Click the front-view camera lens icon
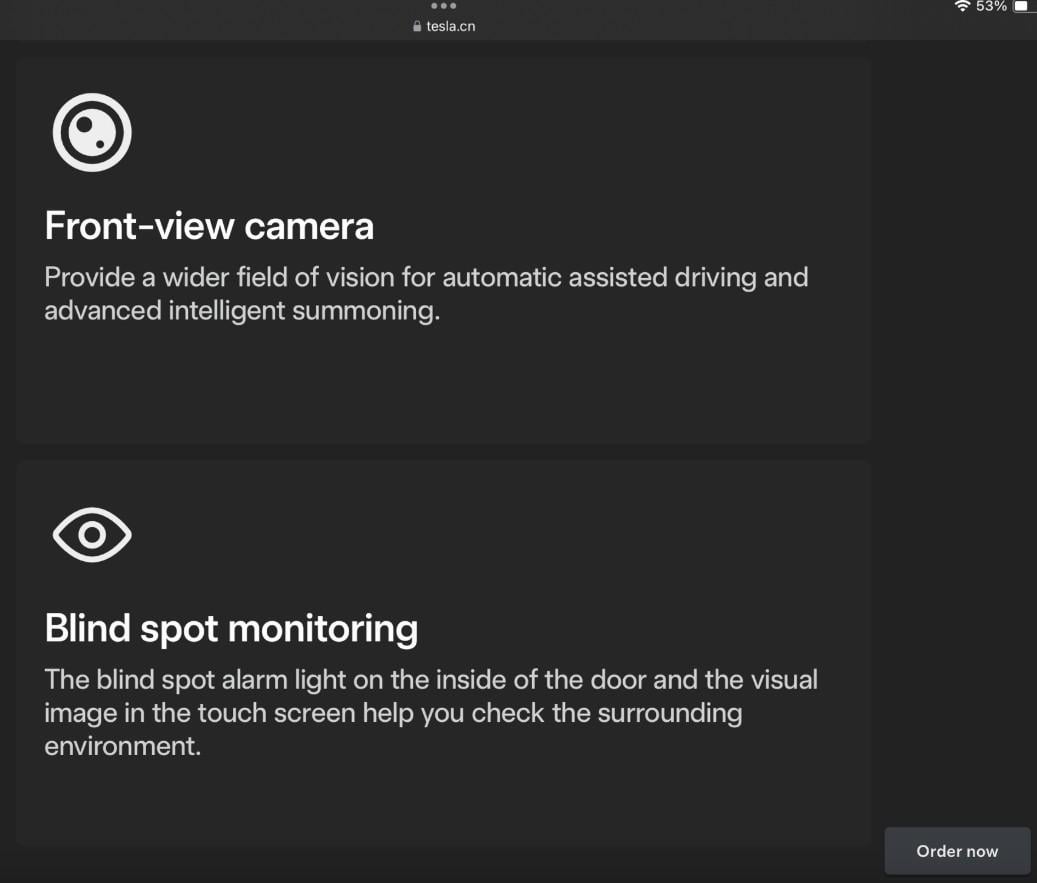1037x883 pixels. (92, 132)
